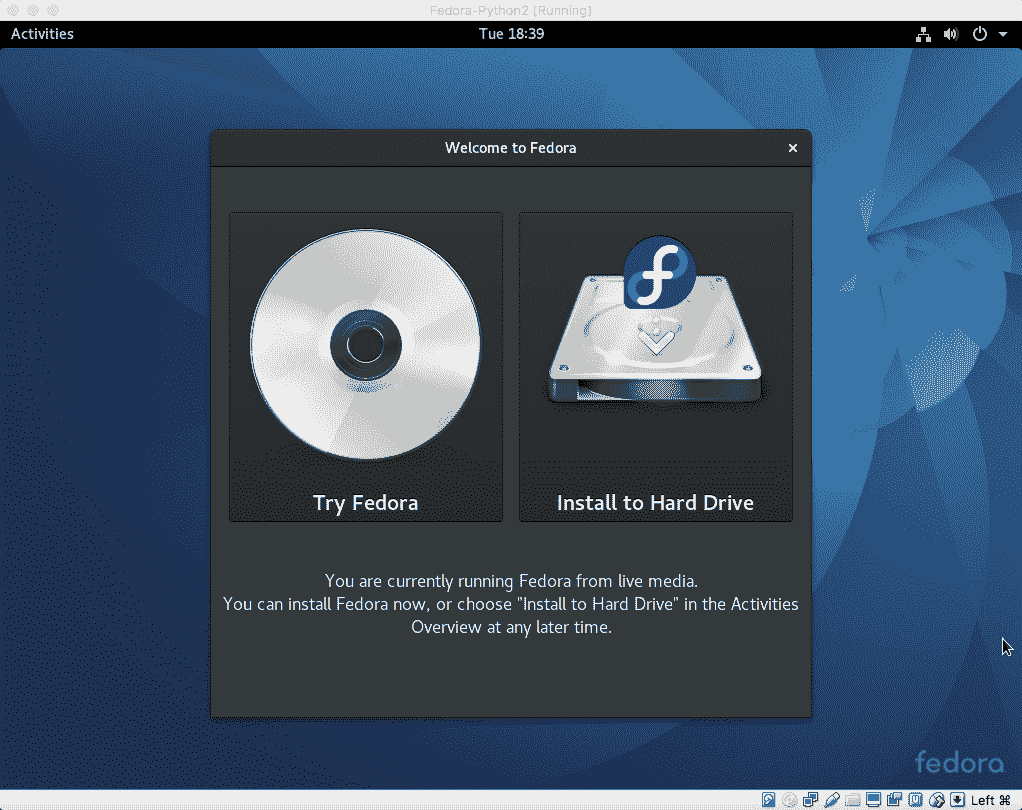Choose Install to Hard Drive

pyautogui.click(x=656, y=367)
